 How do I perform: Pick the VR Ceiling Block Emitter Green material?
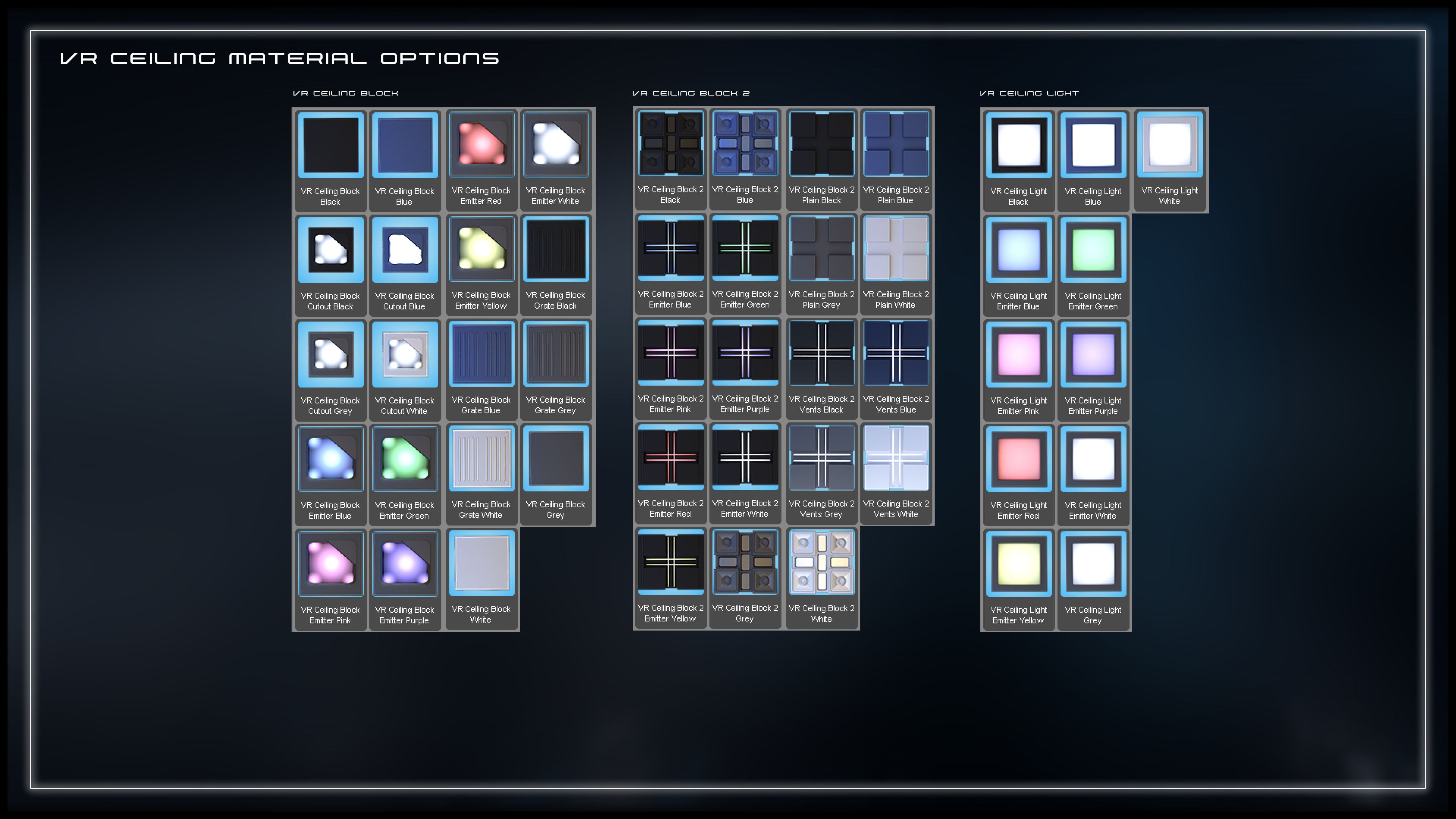(405, 459)
